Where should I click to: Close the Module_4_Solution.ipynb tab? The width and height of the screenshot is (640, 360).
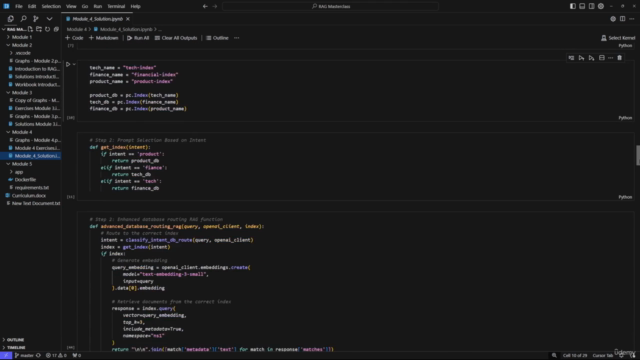(128, 19)
